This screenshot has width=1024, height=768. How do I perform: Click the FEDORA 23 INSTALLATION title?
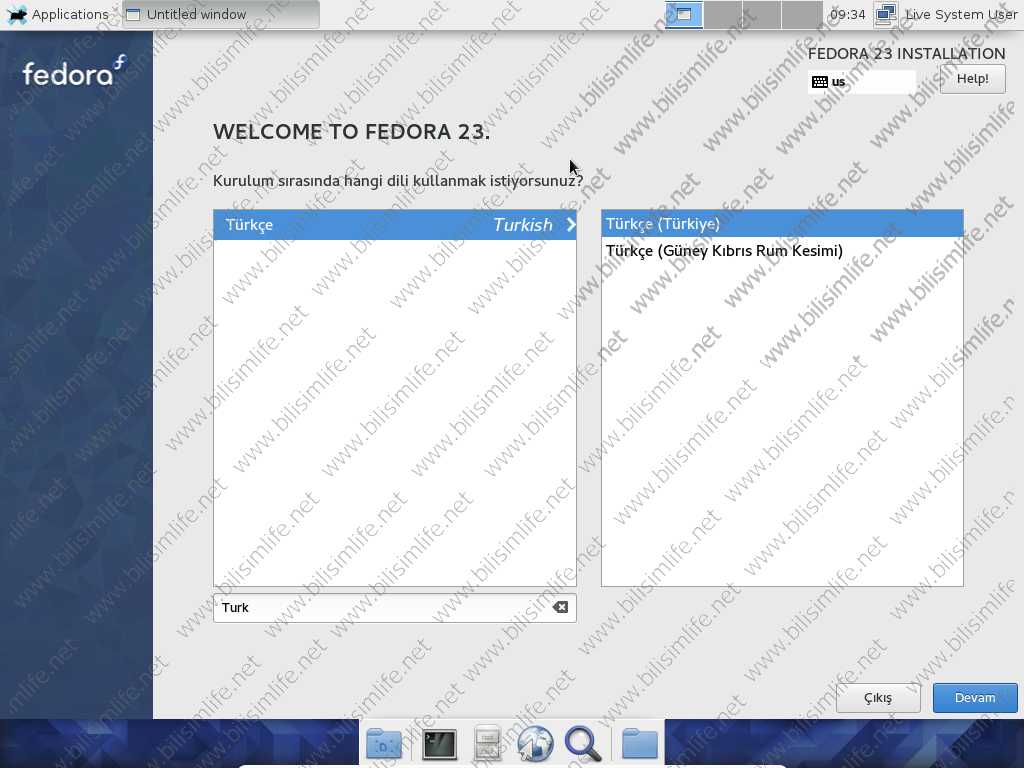(906, 54)
